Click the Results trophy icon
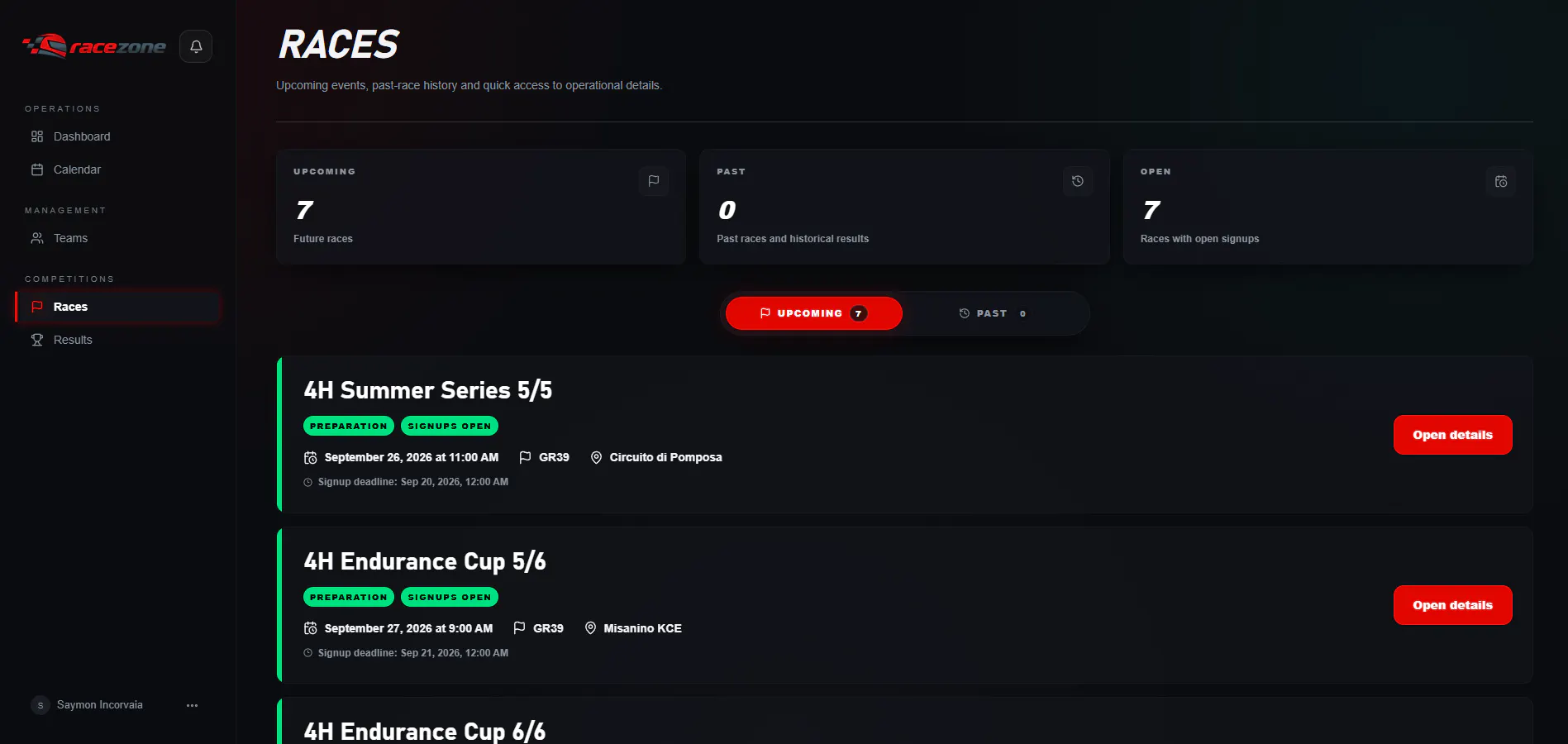Screen dimensions: 1568x744 (x=37, y=340)
